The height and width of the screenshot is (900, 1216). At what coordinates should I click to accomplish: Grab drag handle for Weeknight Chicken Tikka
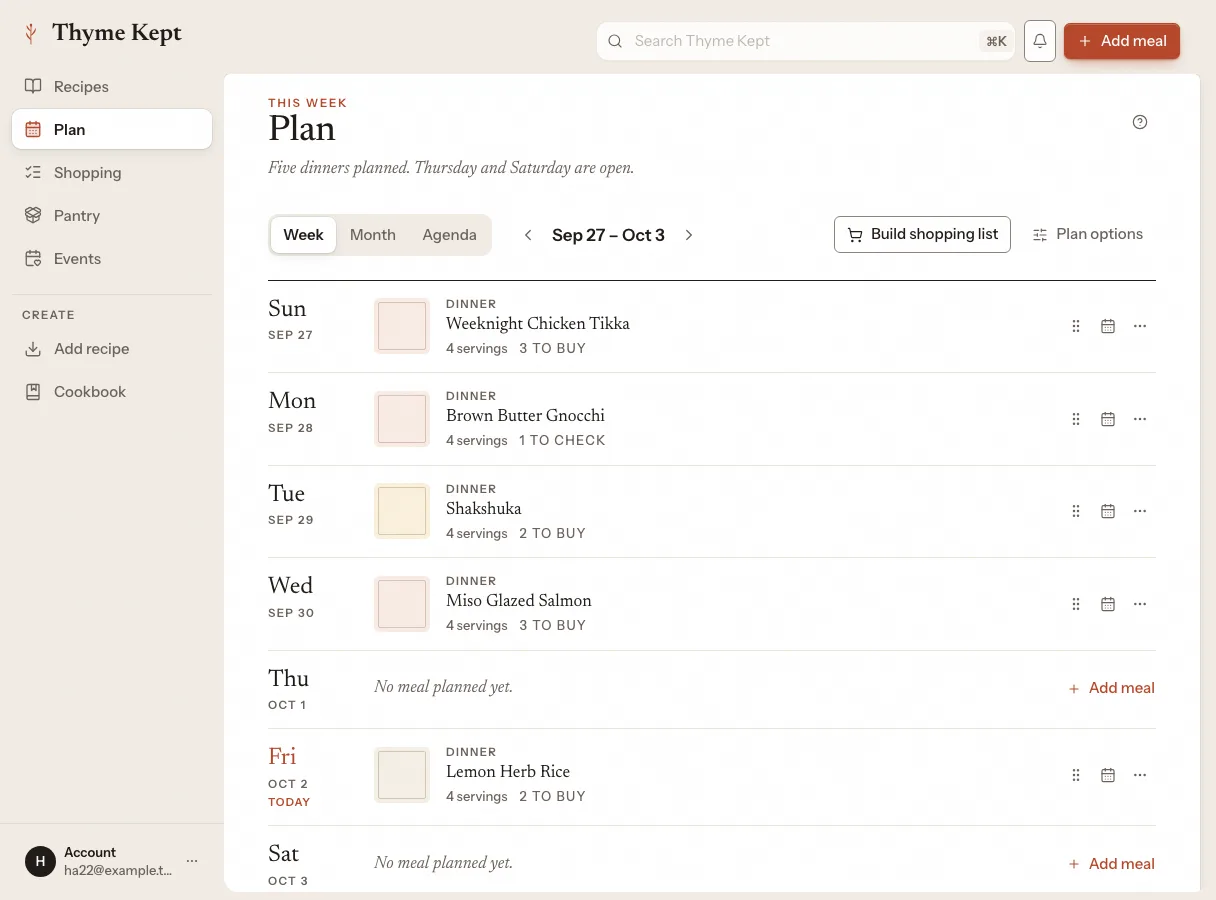(x=1076, y=326)
